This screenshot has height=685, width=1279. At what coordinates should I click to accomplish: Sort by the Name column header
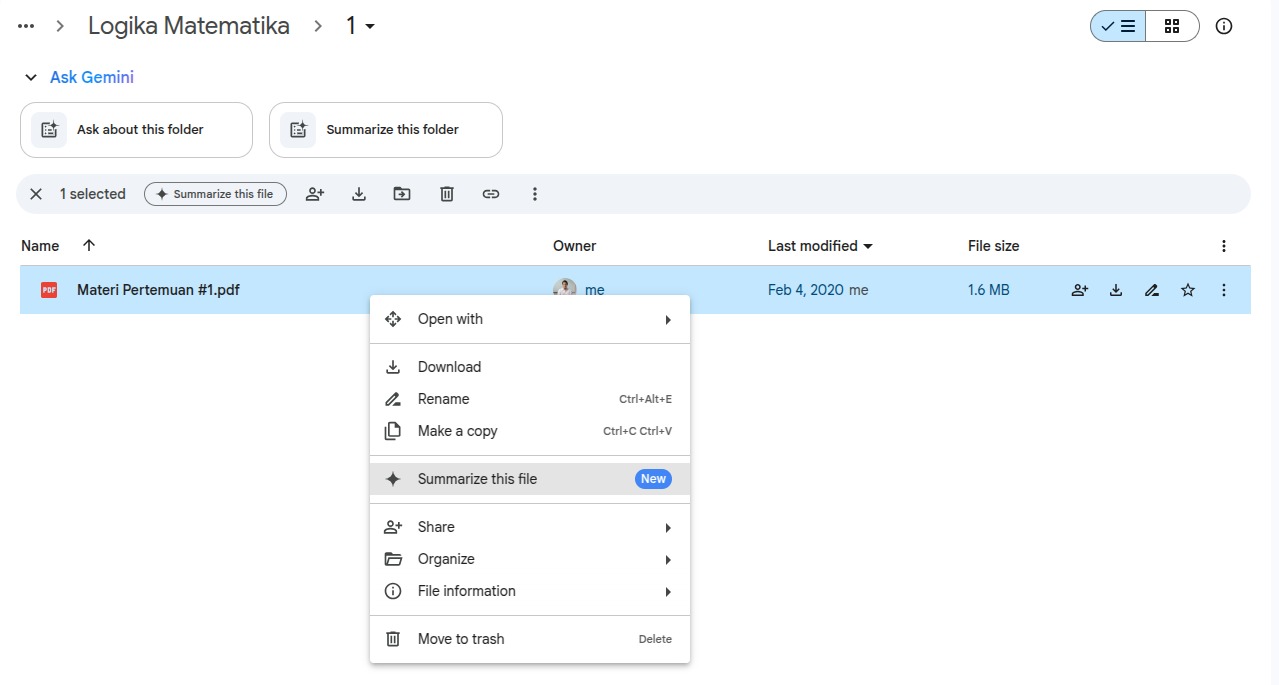point(40,246)
